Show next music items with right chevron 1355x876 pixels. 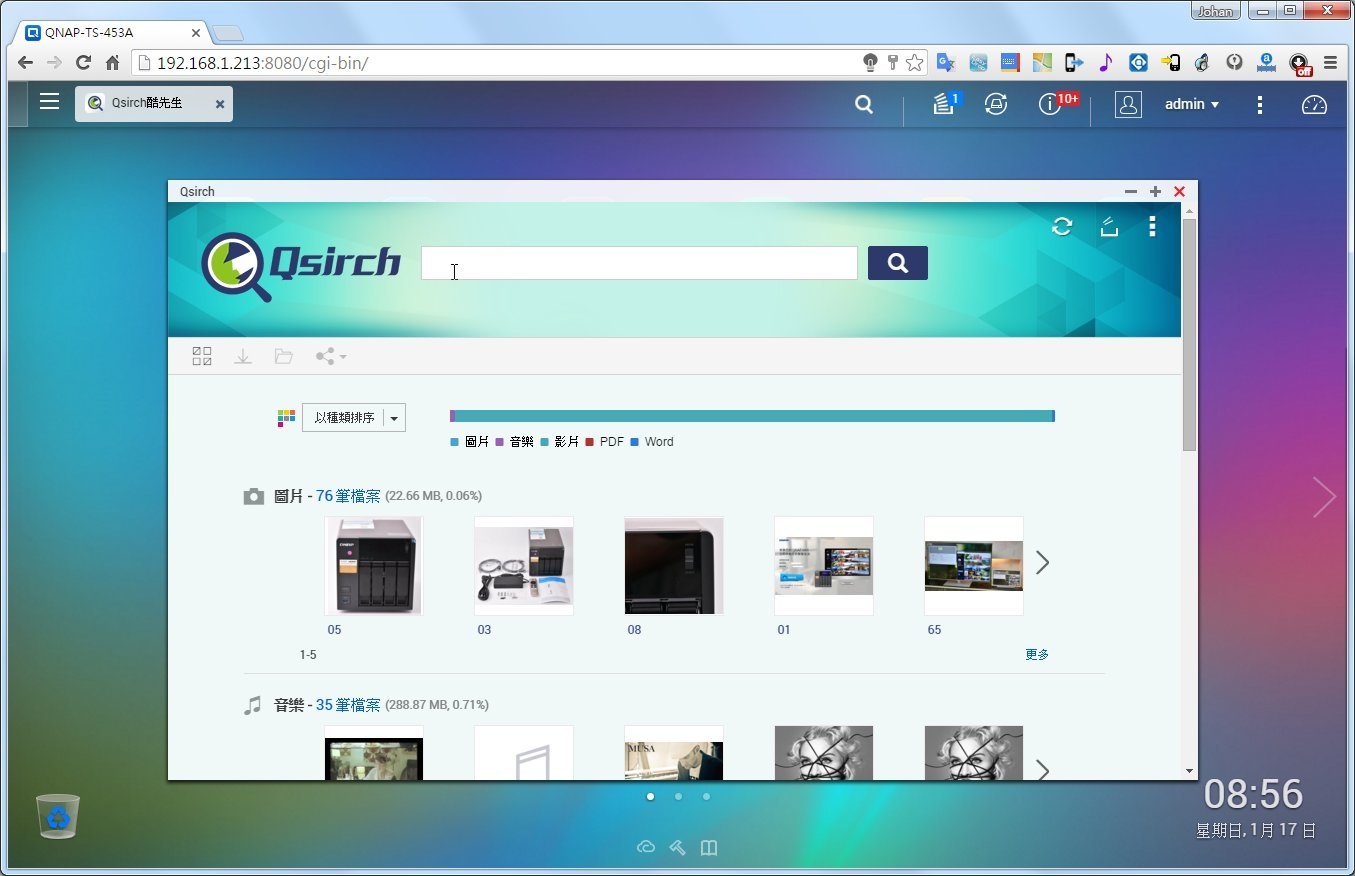pyautogui.click(x=1042, y=770)
